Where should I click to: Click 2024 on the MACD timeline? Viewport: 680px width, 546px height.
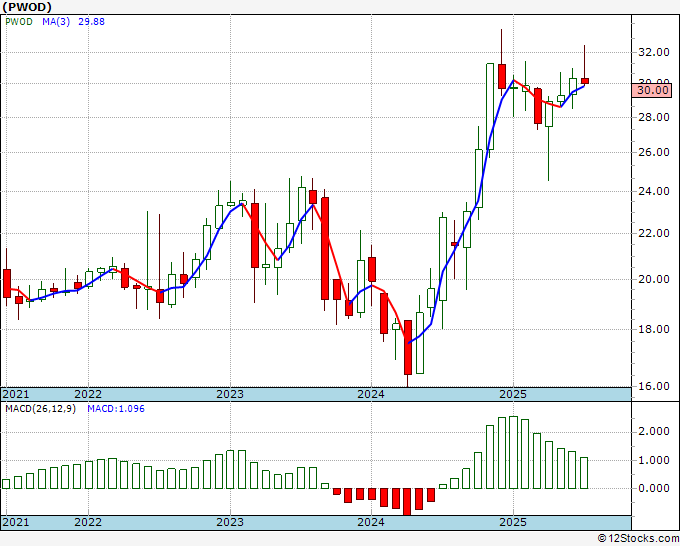[371, 522]
